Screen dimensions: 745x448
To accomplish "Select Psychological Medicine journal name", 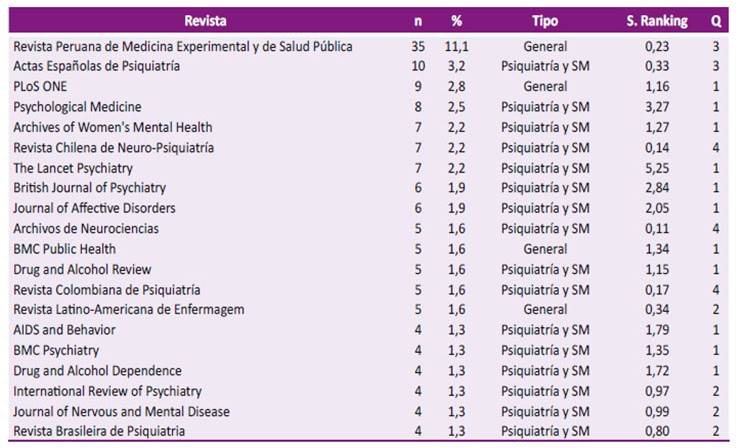I will [77, 107].
